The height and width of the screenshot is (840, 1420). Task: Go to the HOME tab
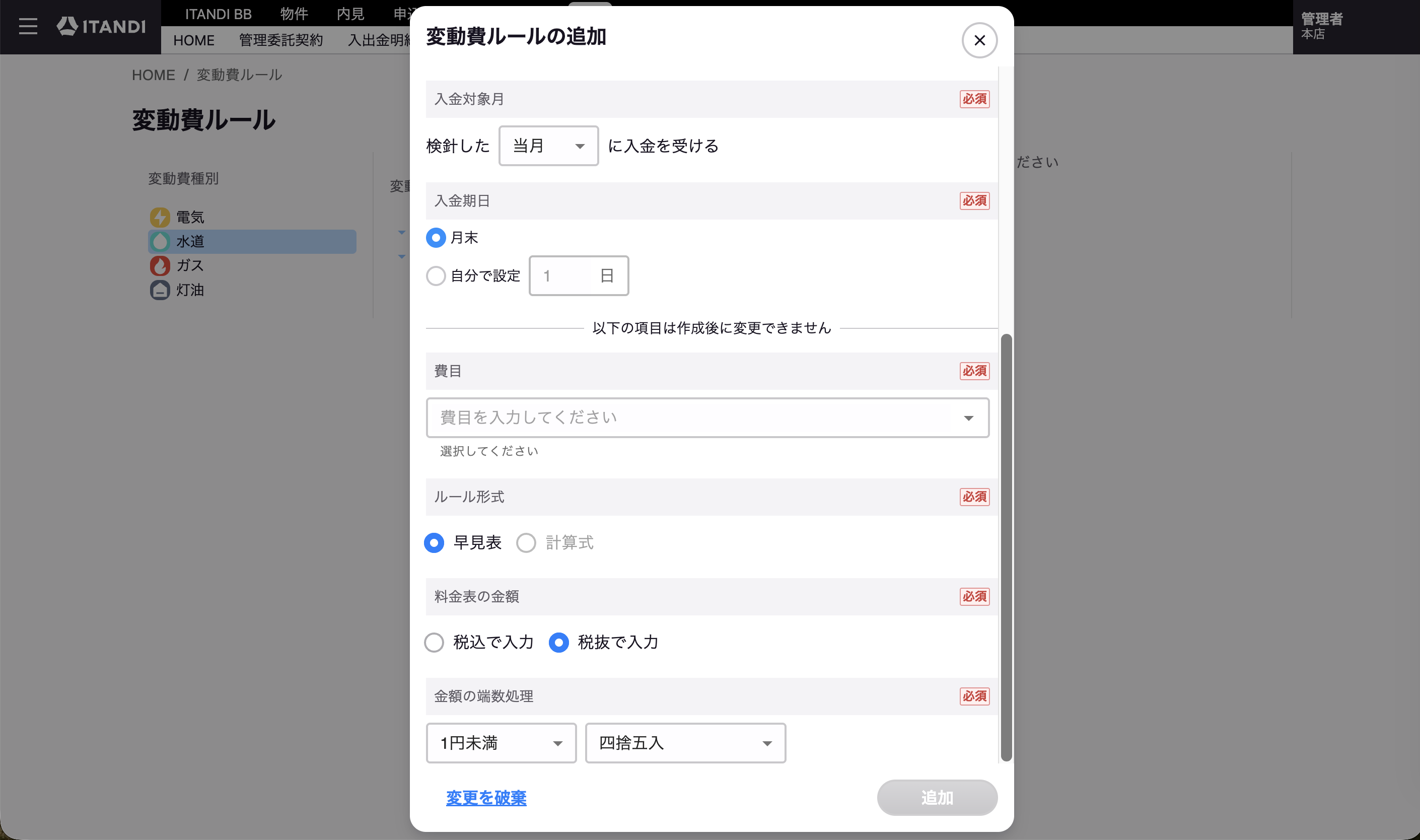click(x=194, y=41)
